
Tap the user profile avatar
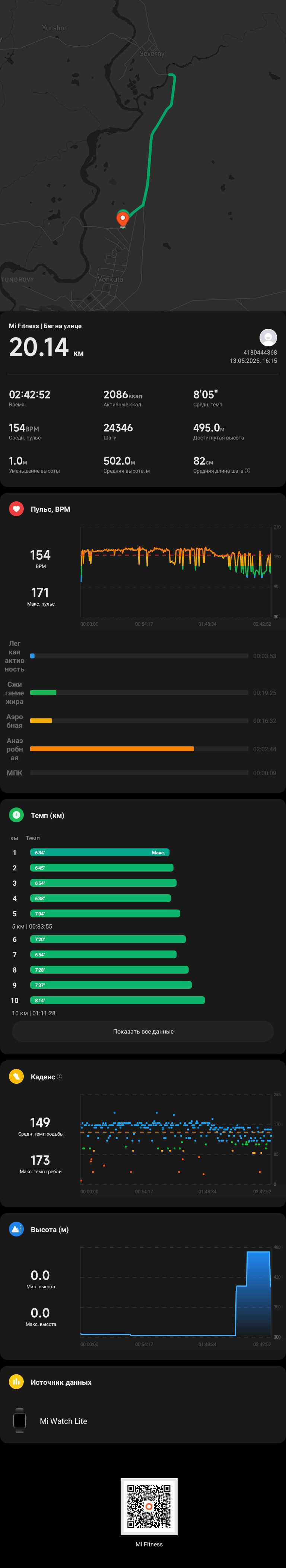click(268, 337)
